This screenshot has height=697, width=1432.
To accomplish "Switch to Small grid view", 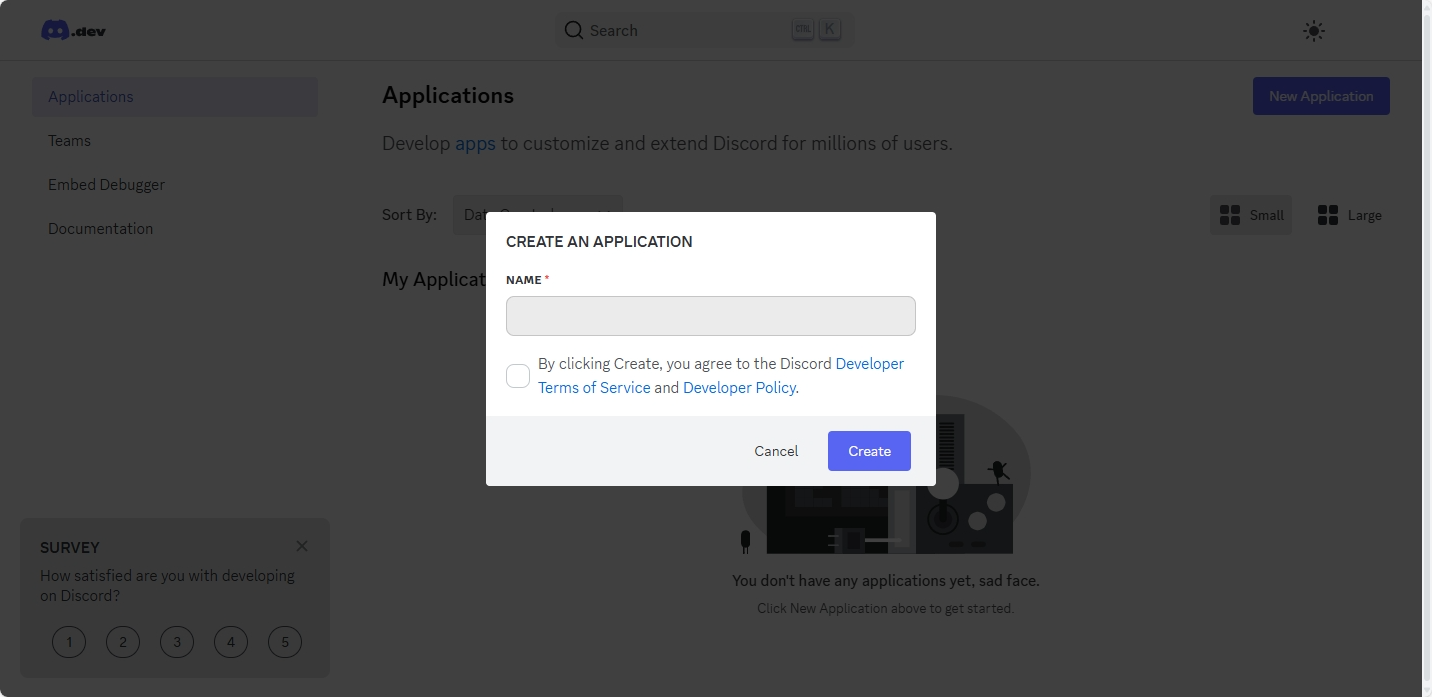I will click(x=1251, y=215).
